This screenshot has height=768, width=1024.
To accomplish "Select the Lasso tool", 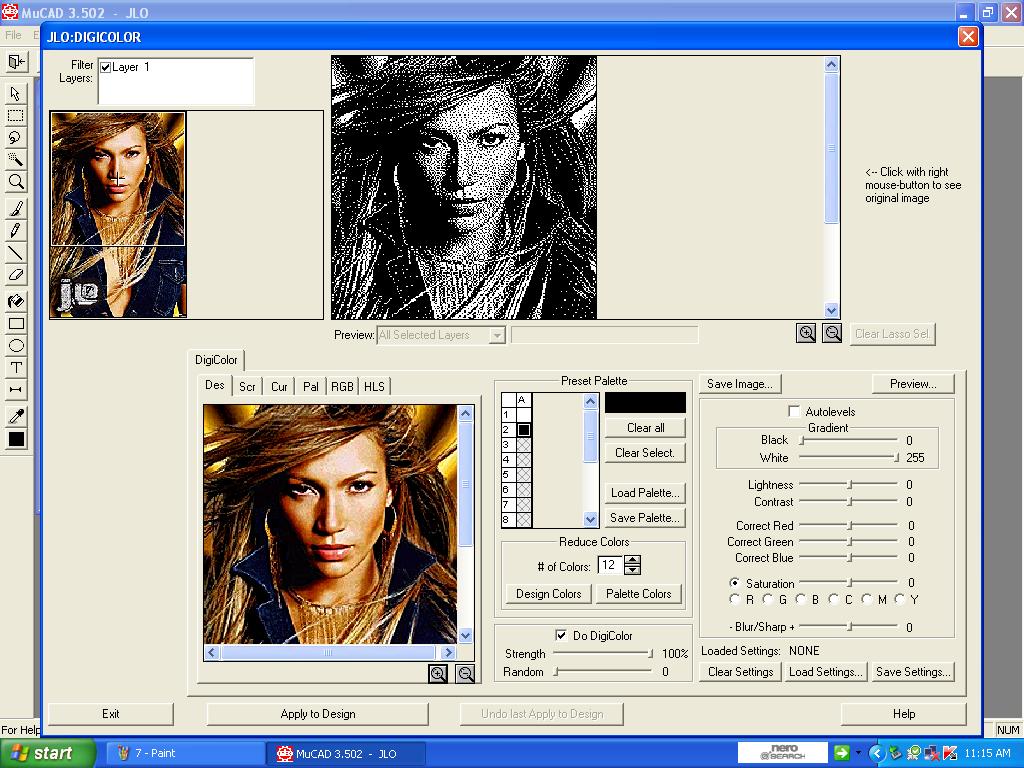I will point(14,138).
